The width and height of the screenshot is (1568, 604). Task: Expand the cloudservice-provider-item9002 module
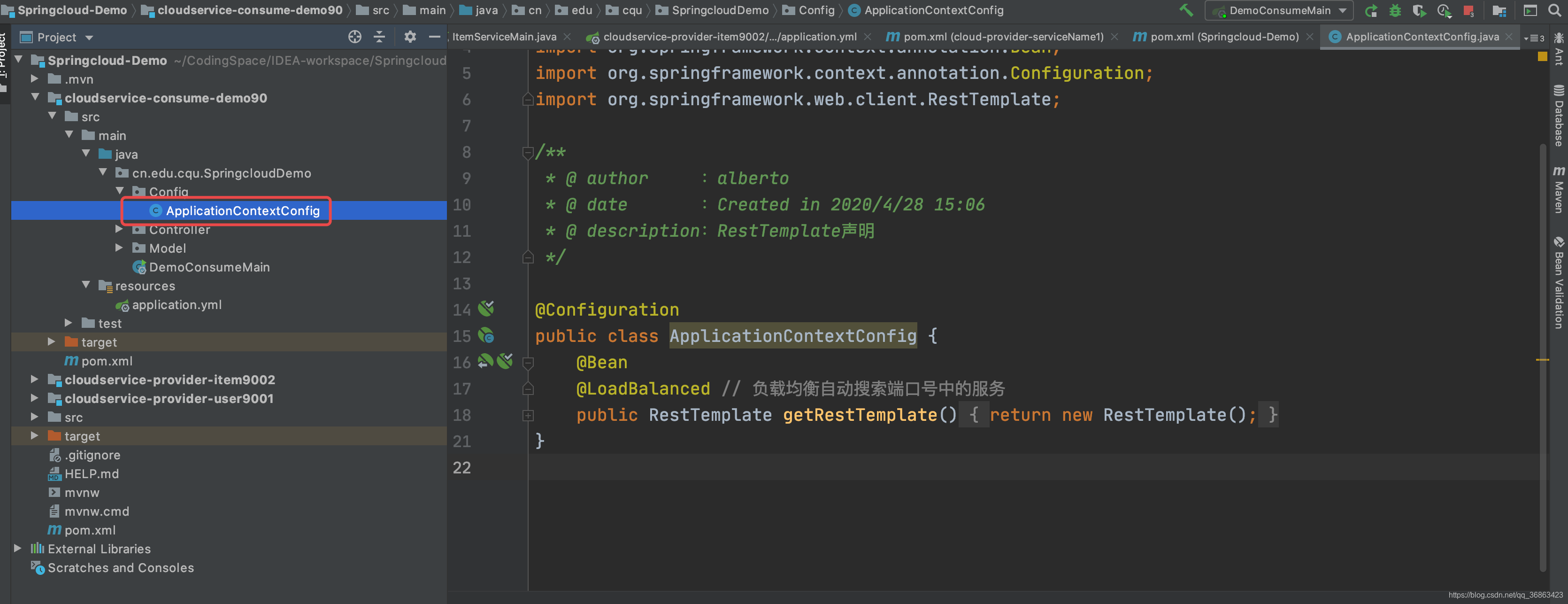pyautogui.click(x=35, y=380)
